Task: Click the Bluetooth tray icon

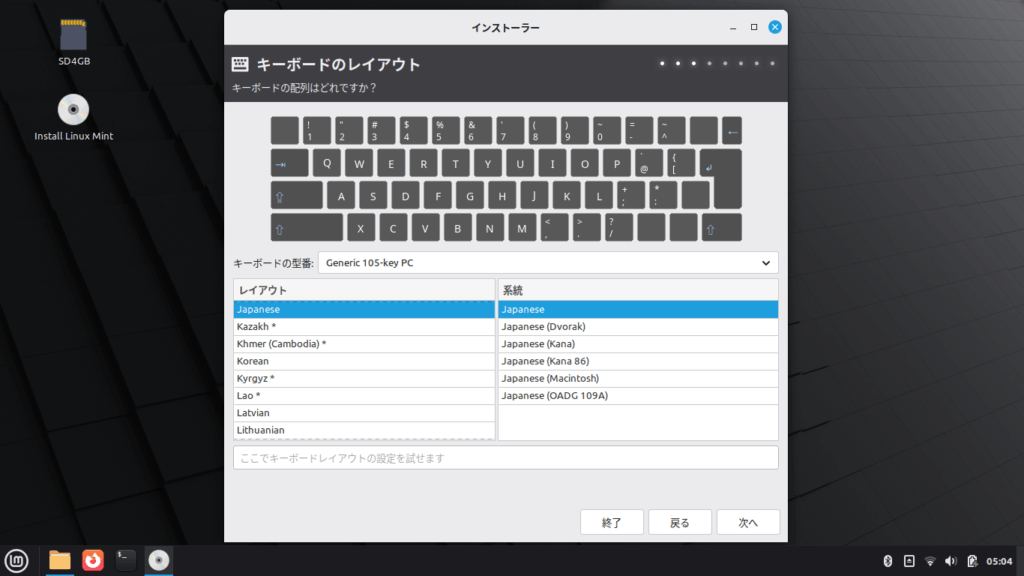Action: [888, 561]
